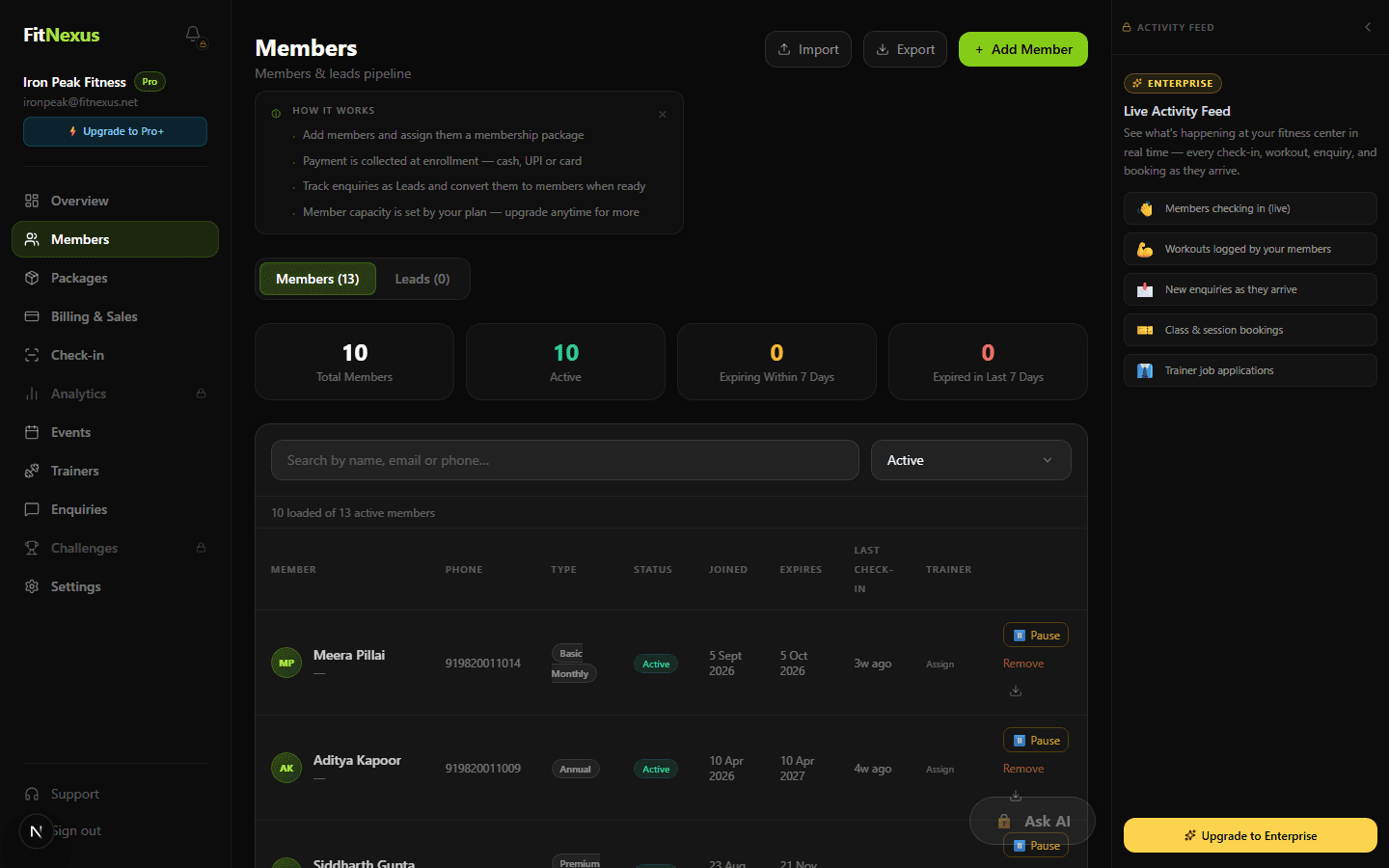Click the Total Members stat card
Viewport: 1389px width, 868px height.
click(354, 362)
